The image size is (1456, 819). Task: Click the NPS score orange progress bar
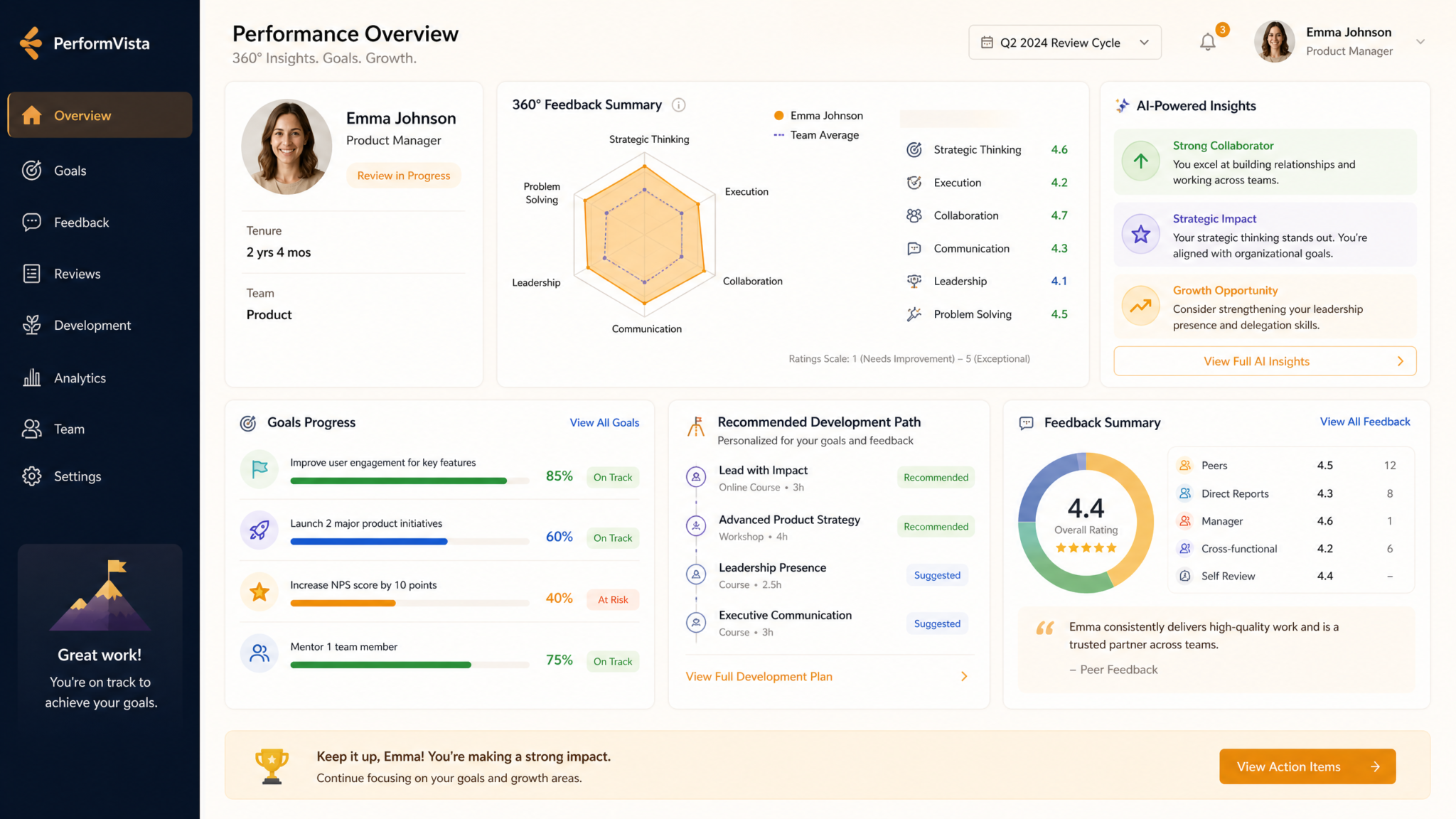point(343,604)
